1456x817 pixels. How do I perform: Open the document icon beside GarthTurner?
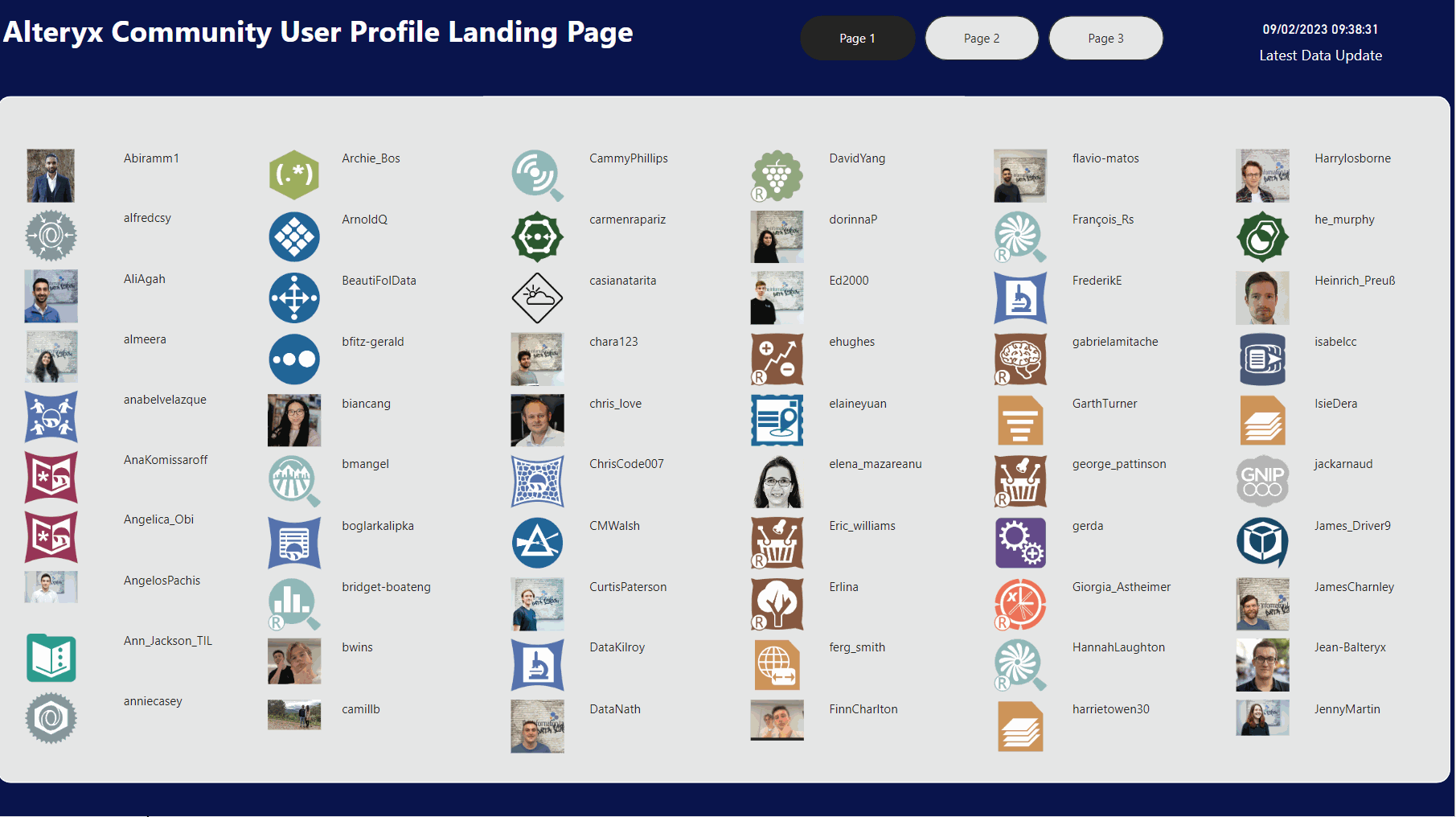tap(1020, 420)
